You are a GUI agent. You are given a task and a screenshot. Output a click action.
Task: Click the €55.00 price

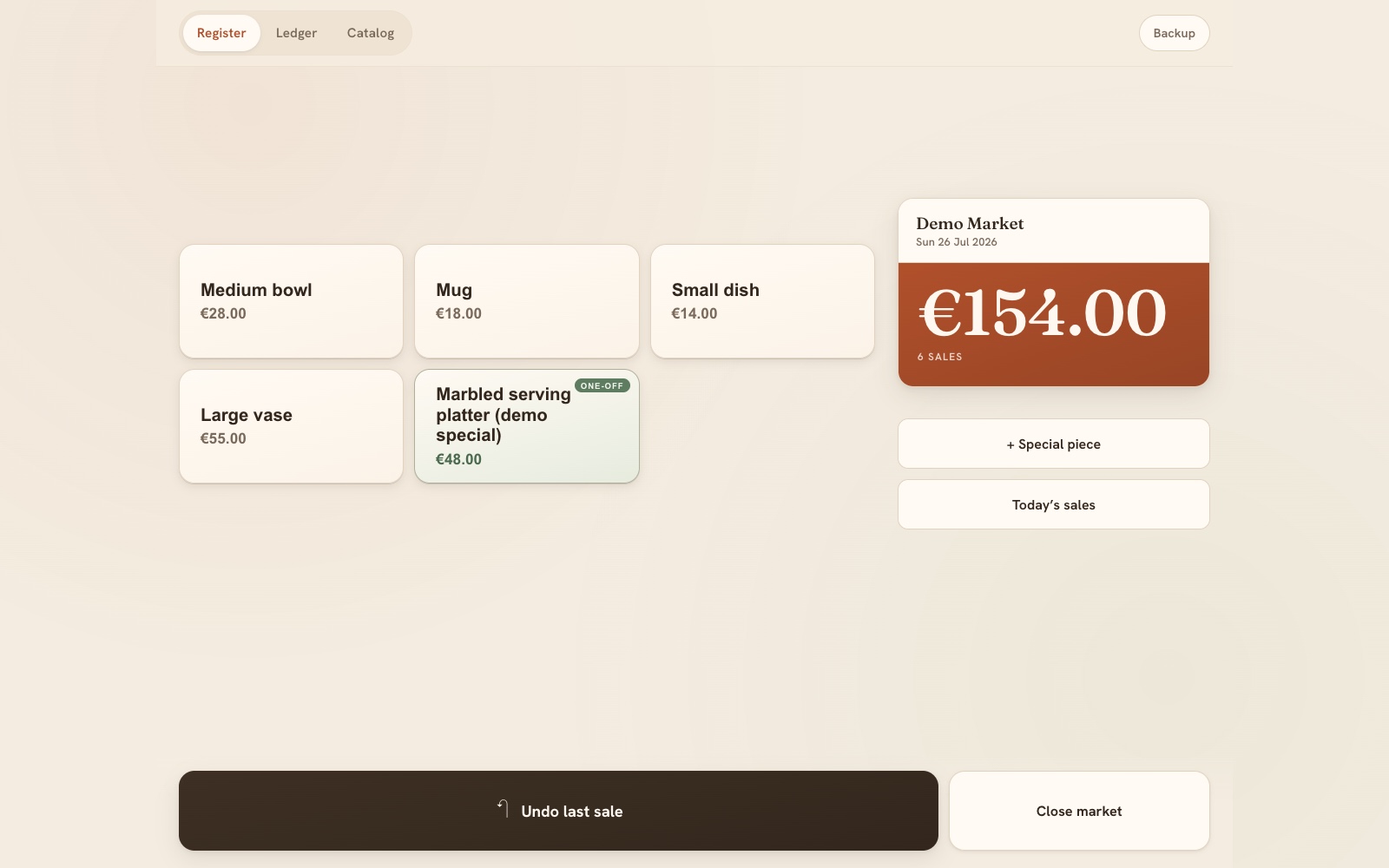(x=223, y=438)
